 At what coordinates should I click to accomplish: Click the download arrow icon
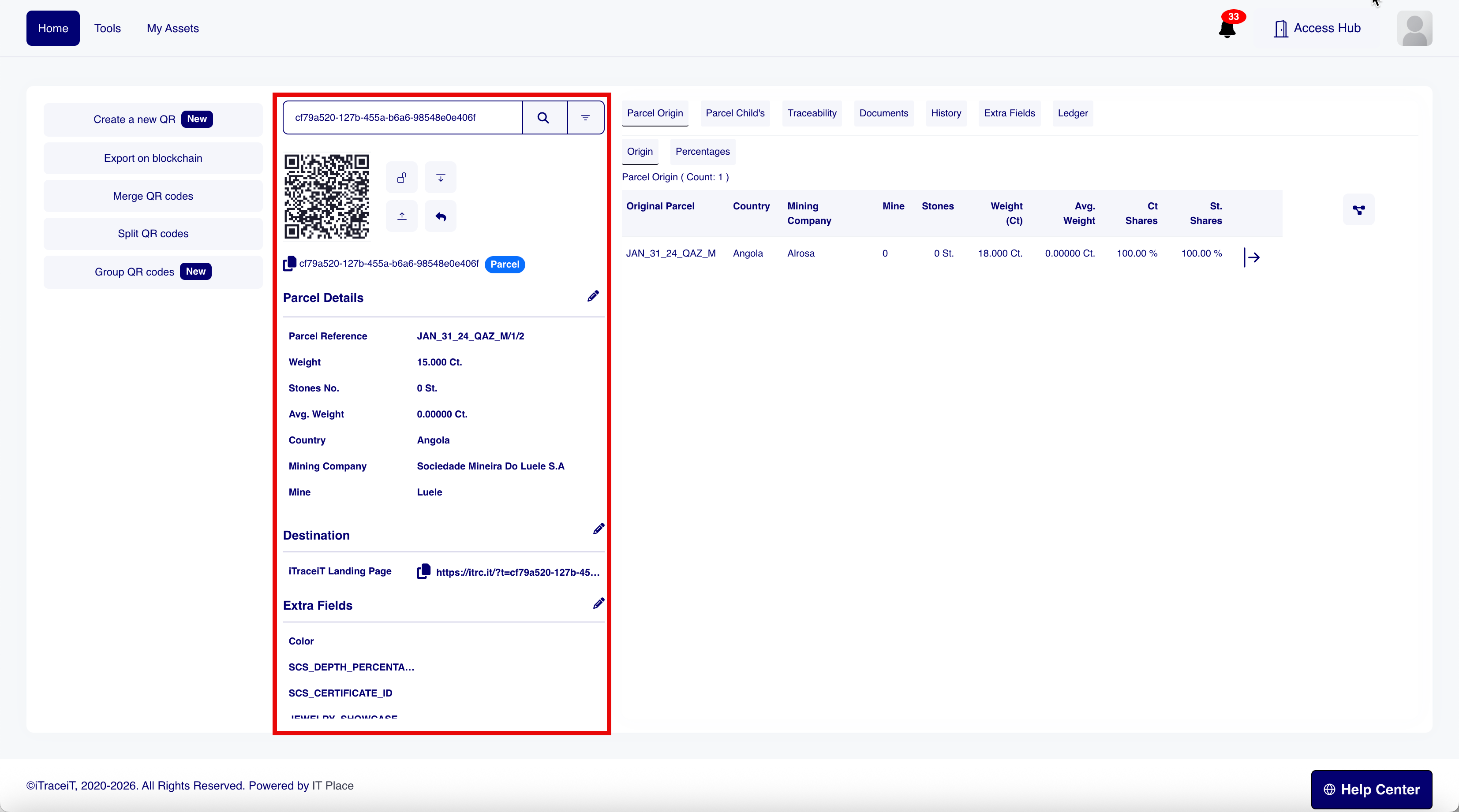pos(441,178)
